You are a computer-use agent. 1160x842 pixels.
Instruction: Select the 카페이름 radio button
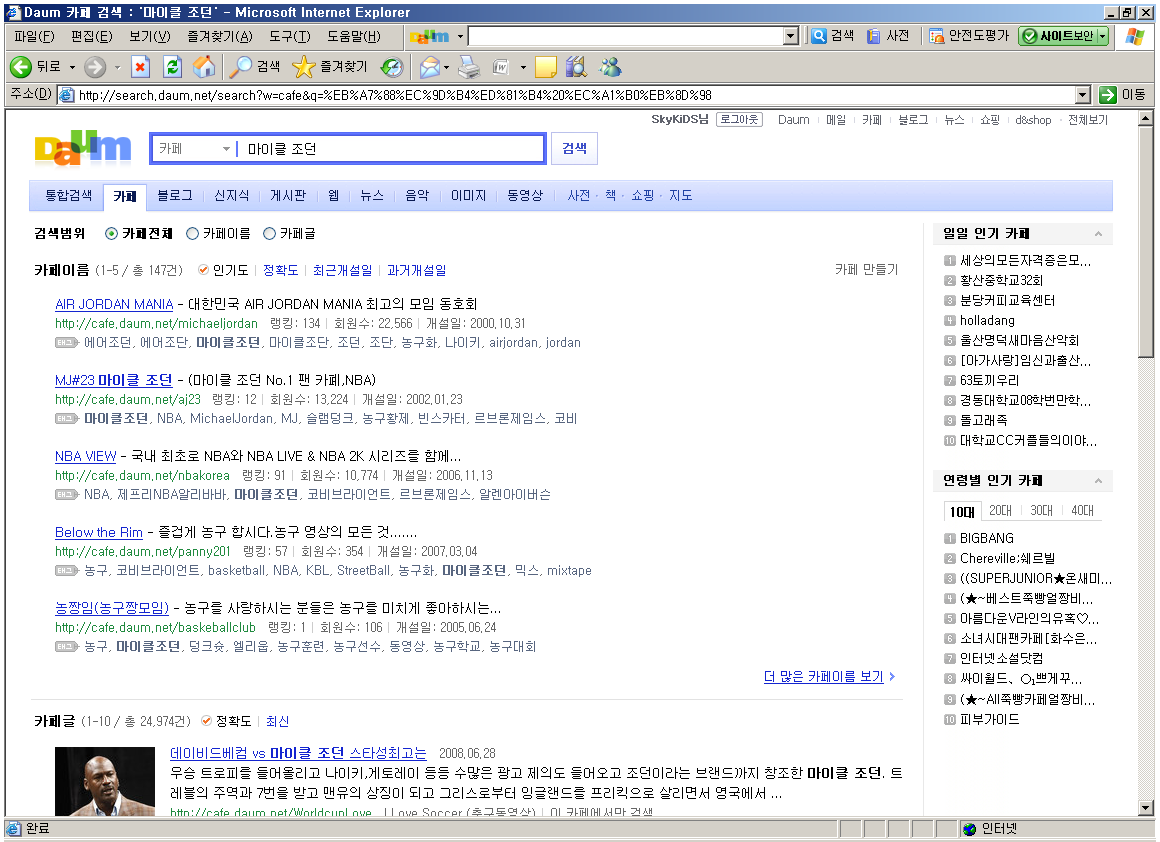coord(192,234)
